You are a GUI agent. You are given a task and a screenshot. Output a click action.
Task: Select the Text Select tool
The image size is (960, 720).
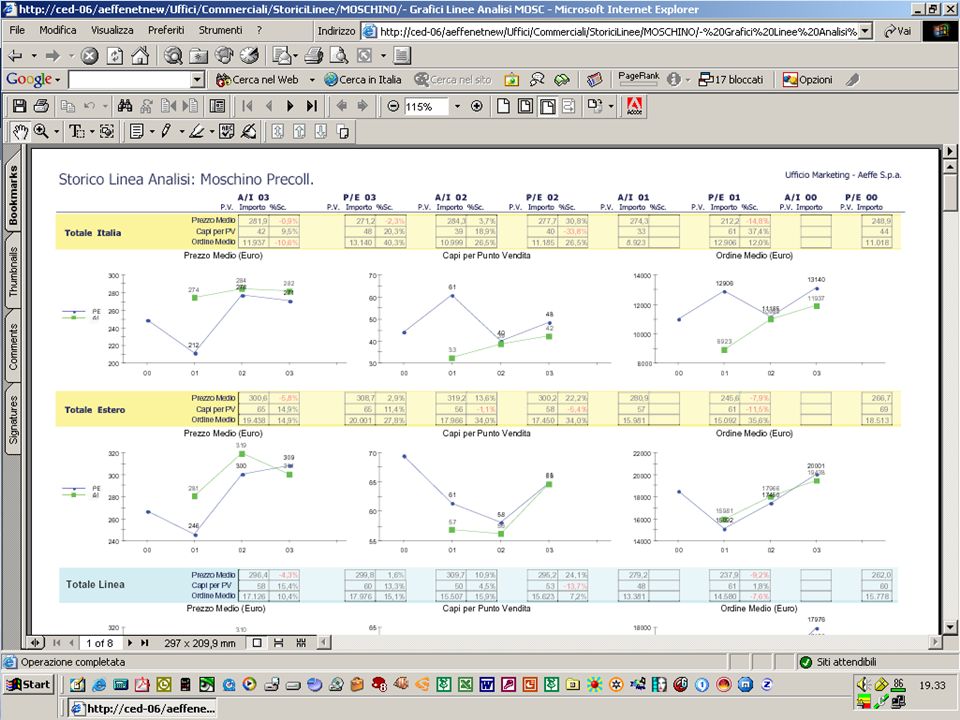coord(77,131)
